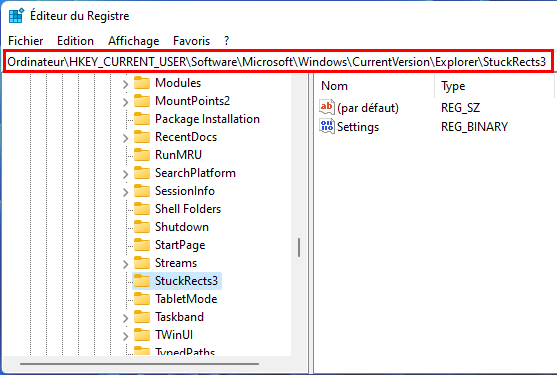The width and height of the screenshot is (557, 375).
Task: Select the TWinUI key label
Action: (174, 335)
